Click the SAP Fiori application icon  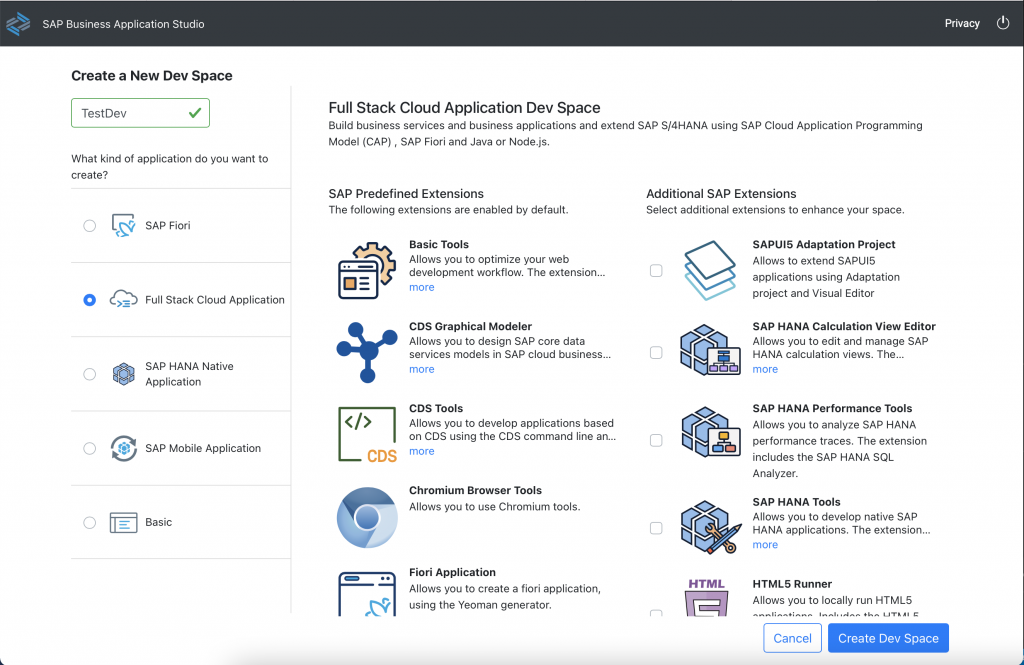(x=123, y=225)
